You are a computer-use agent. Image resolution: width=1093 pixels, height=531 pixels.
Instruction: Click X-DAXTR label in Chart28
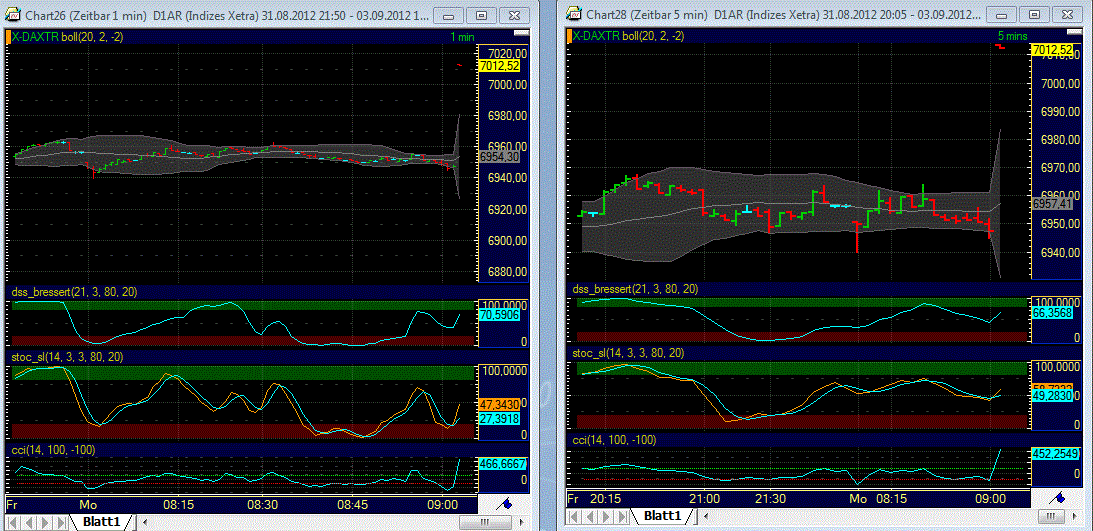(x=597, y=37)
